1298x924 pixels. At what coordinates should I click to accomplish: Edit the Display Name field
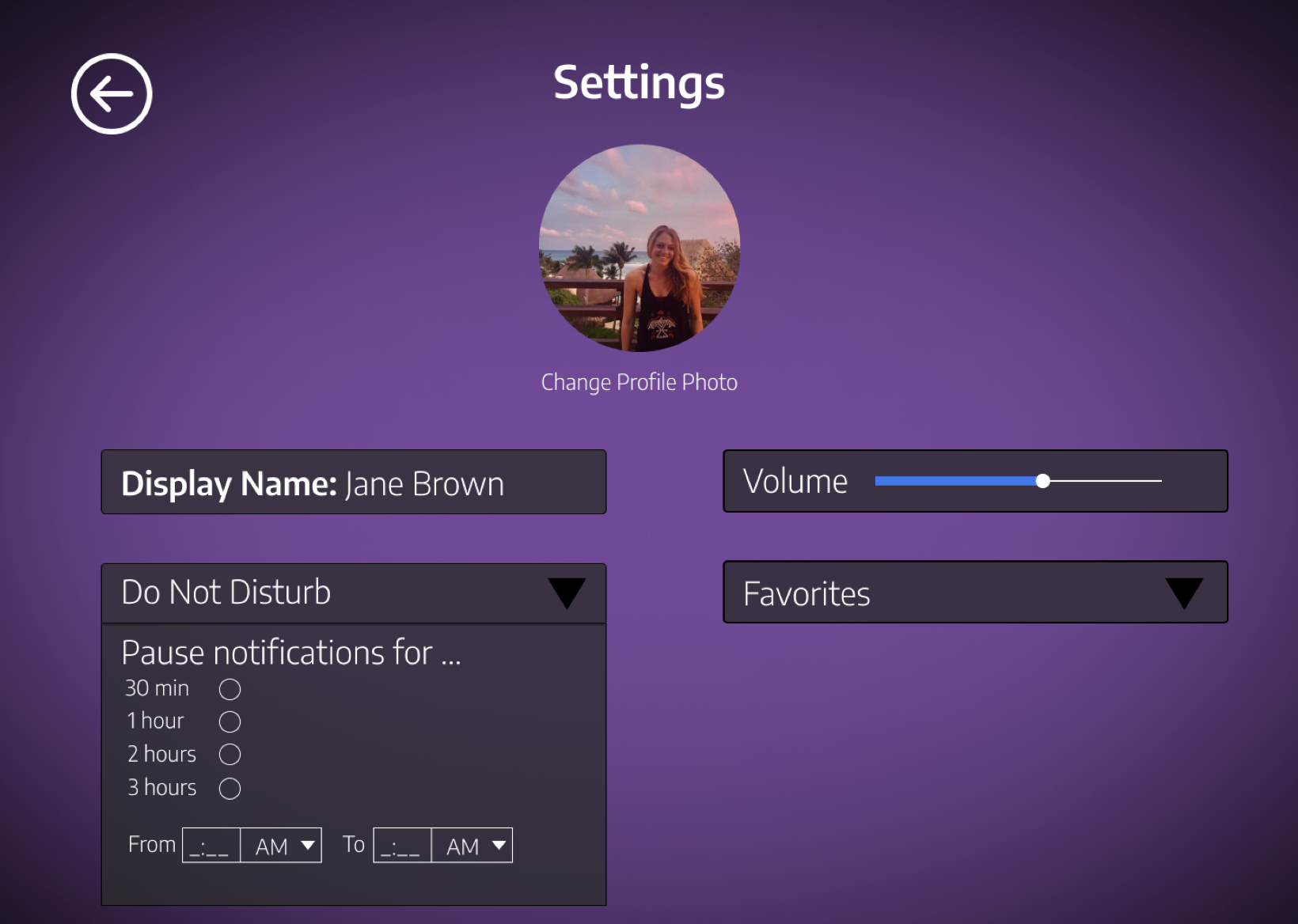[x=354, y=482]
